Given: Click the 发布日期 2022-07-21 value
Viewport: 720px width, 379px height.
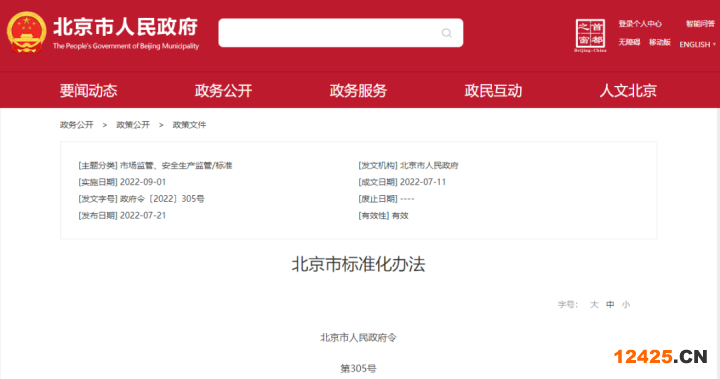Looking at the screenshot, I should tap(143, 216).
